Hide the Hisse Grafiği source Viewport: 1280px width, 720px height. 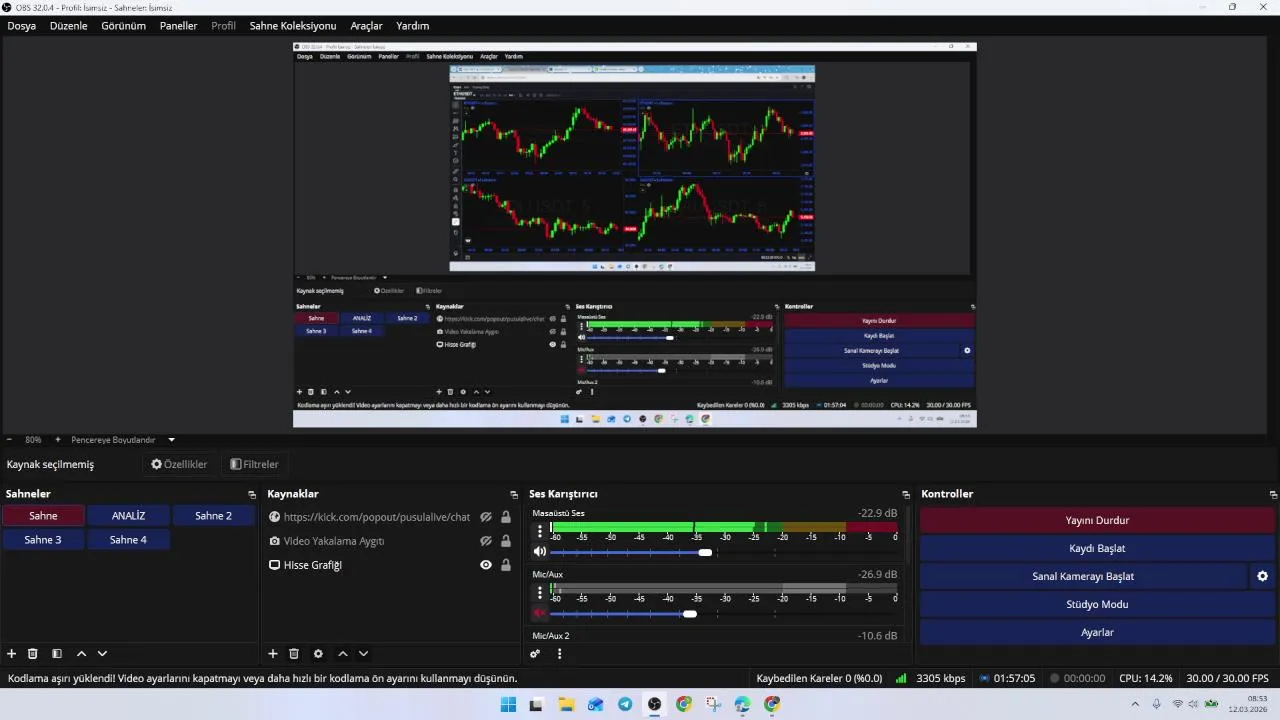(x=486, y=565)
